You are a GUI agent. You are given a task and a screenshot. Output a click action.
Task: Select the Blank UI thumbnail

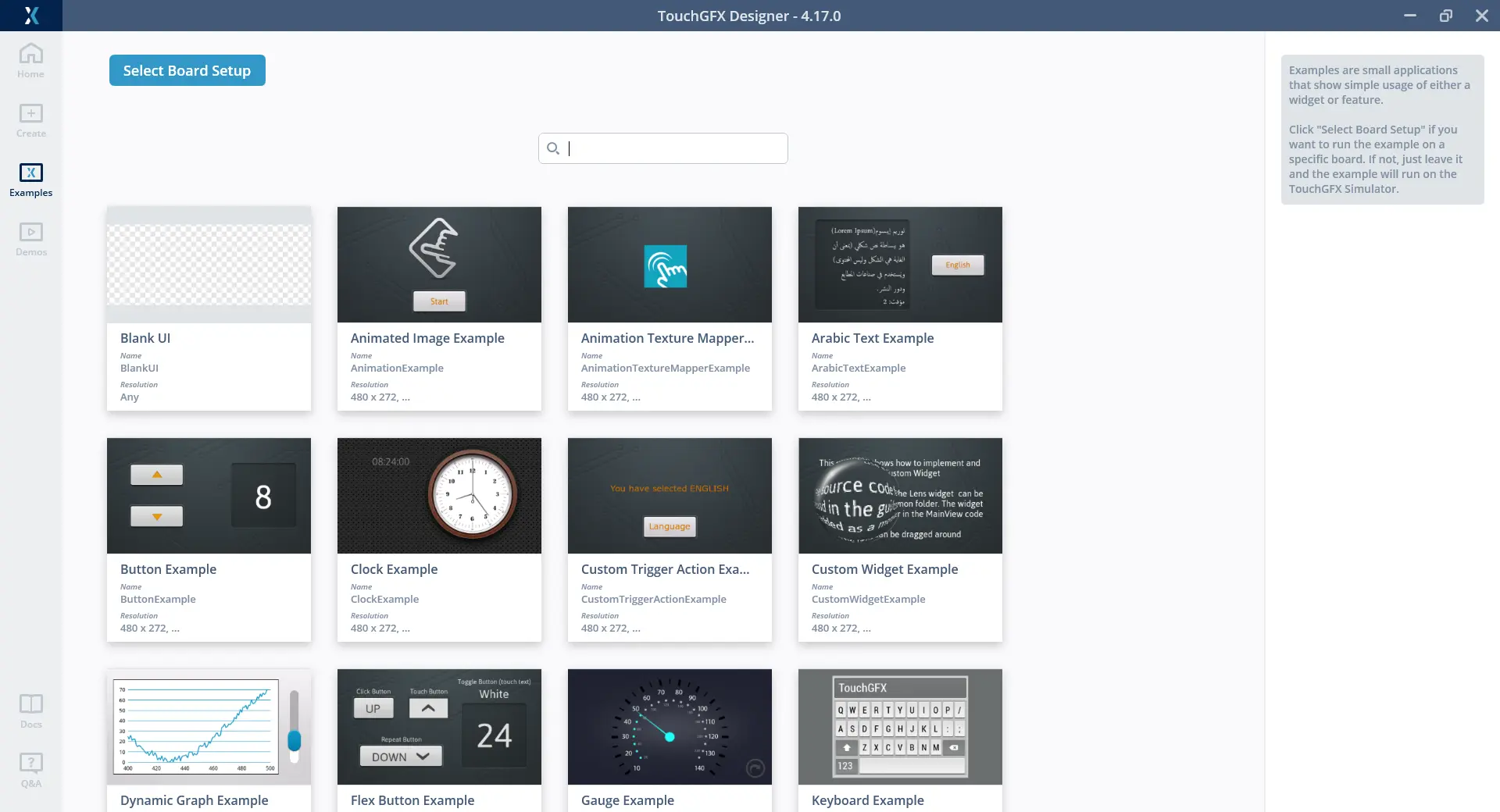(x=209, y=265)
